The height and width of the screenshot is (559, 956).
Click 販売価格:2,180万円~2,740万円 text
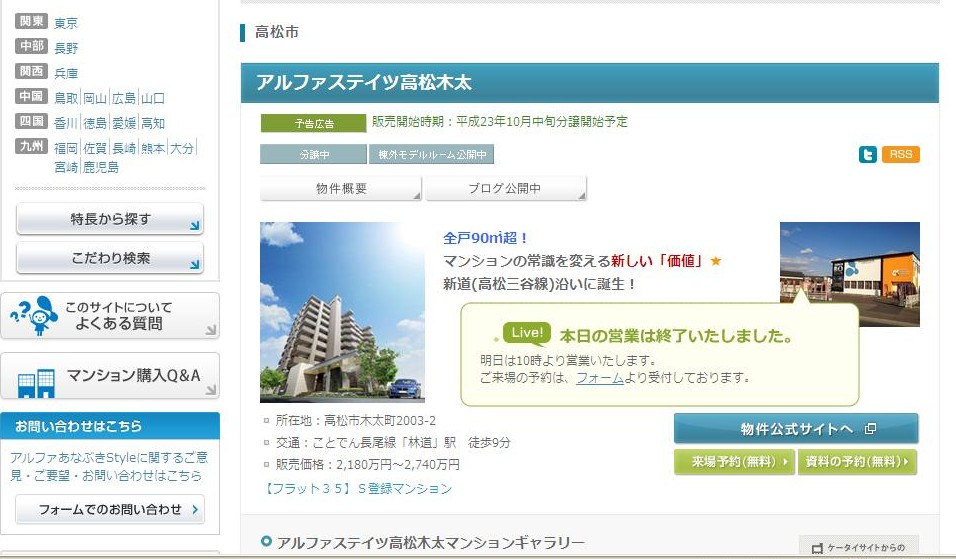[x=368, y=465]
